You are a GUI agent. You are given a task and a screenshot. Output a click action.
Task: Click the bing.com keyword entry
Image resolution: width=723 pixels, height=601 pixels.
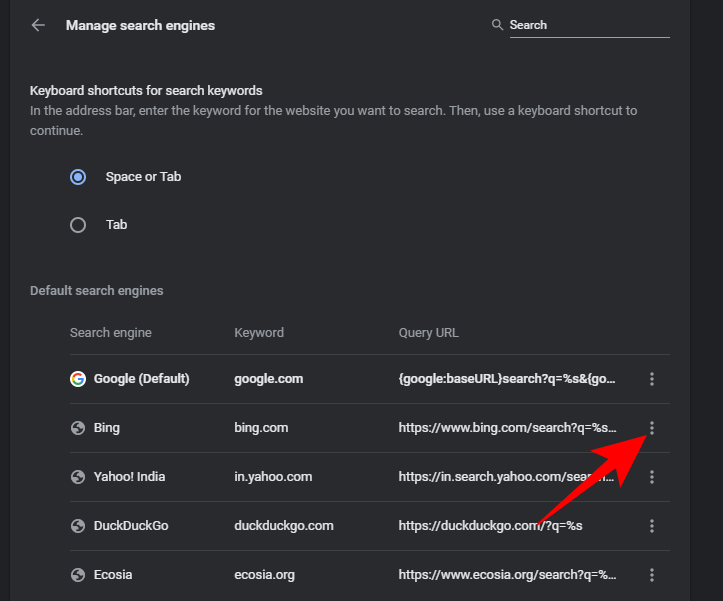click(261, 428)
